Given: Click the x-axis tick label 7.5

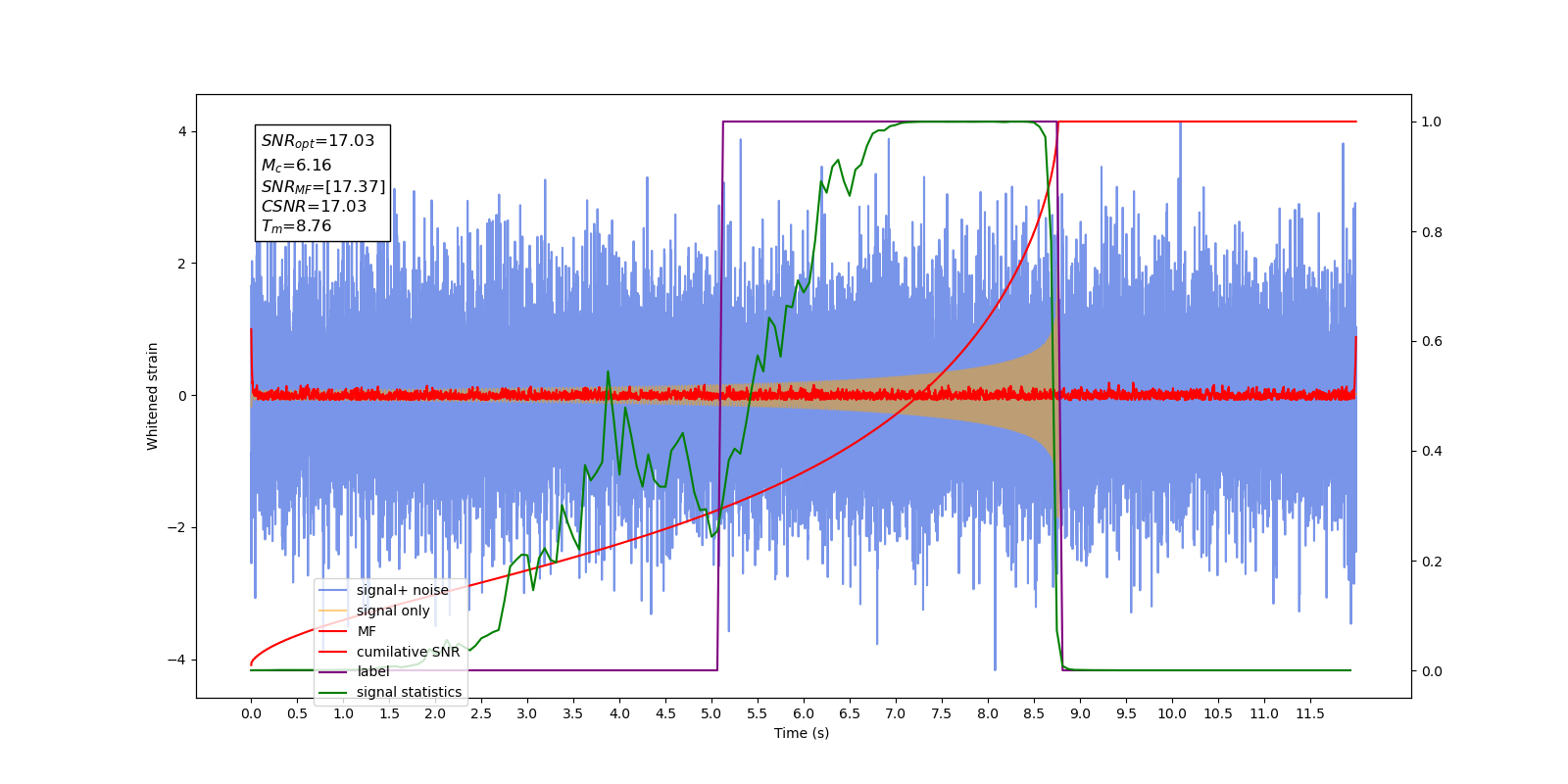Looking at the screenshot, I should coord(942,713).
